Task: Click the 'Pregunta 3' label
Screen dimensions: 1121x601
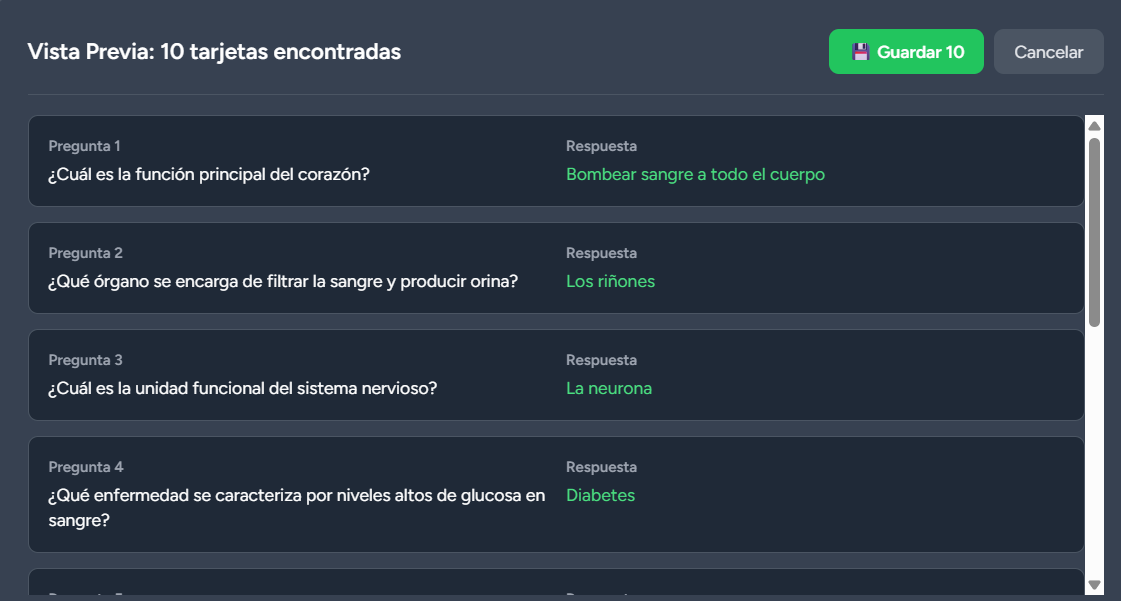Action: [x=86, y=360]
